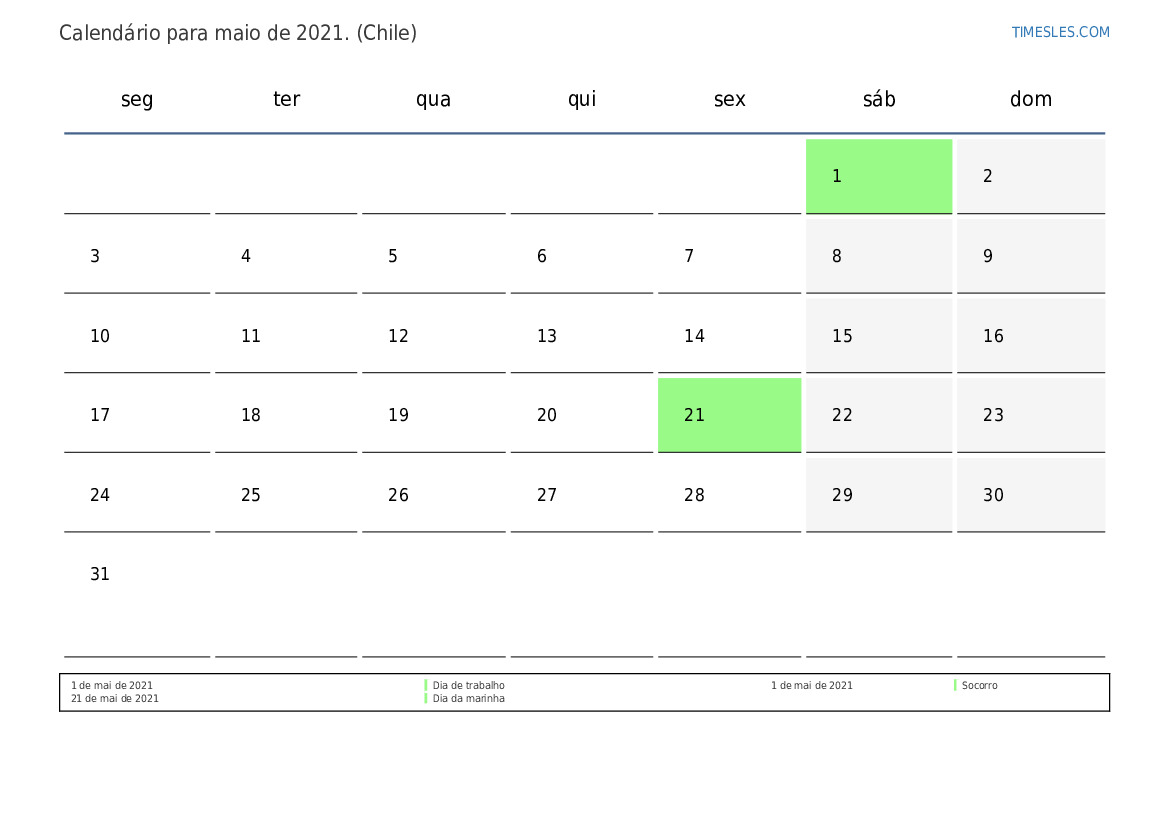
Task: Select the green May 1 holiday cell
Action: click(878, 176)
